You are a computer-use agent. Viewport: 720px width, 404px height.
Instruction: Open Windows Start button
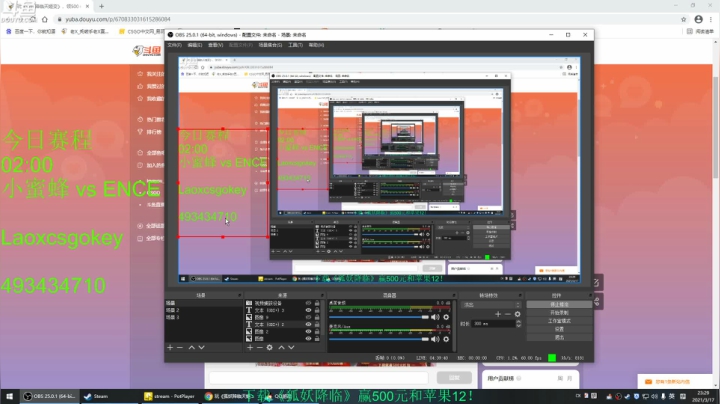click(9, 396)
